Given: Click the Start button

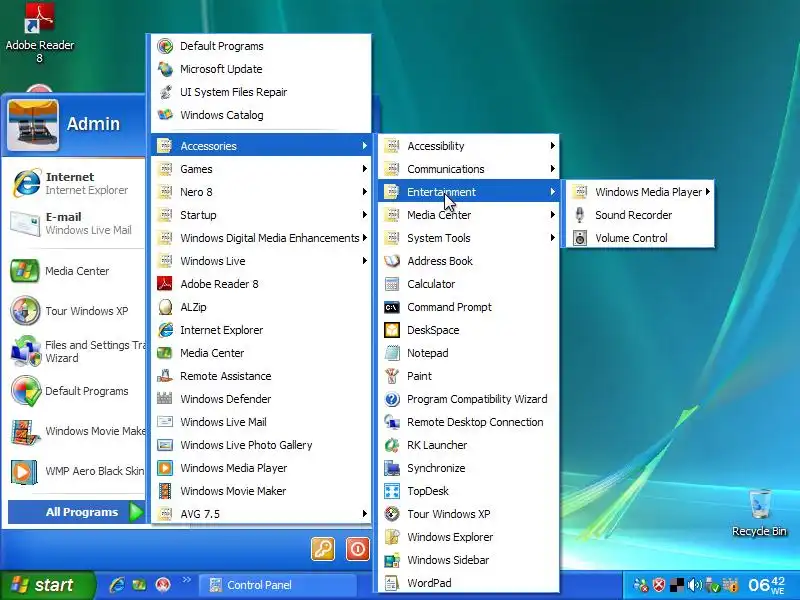Looking at the screenshot, I should tap(47, 585).
